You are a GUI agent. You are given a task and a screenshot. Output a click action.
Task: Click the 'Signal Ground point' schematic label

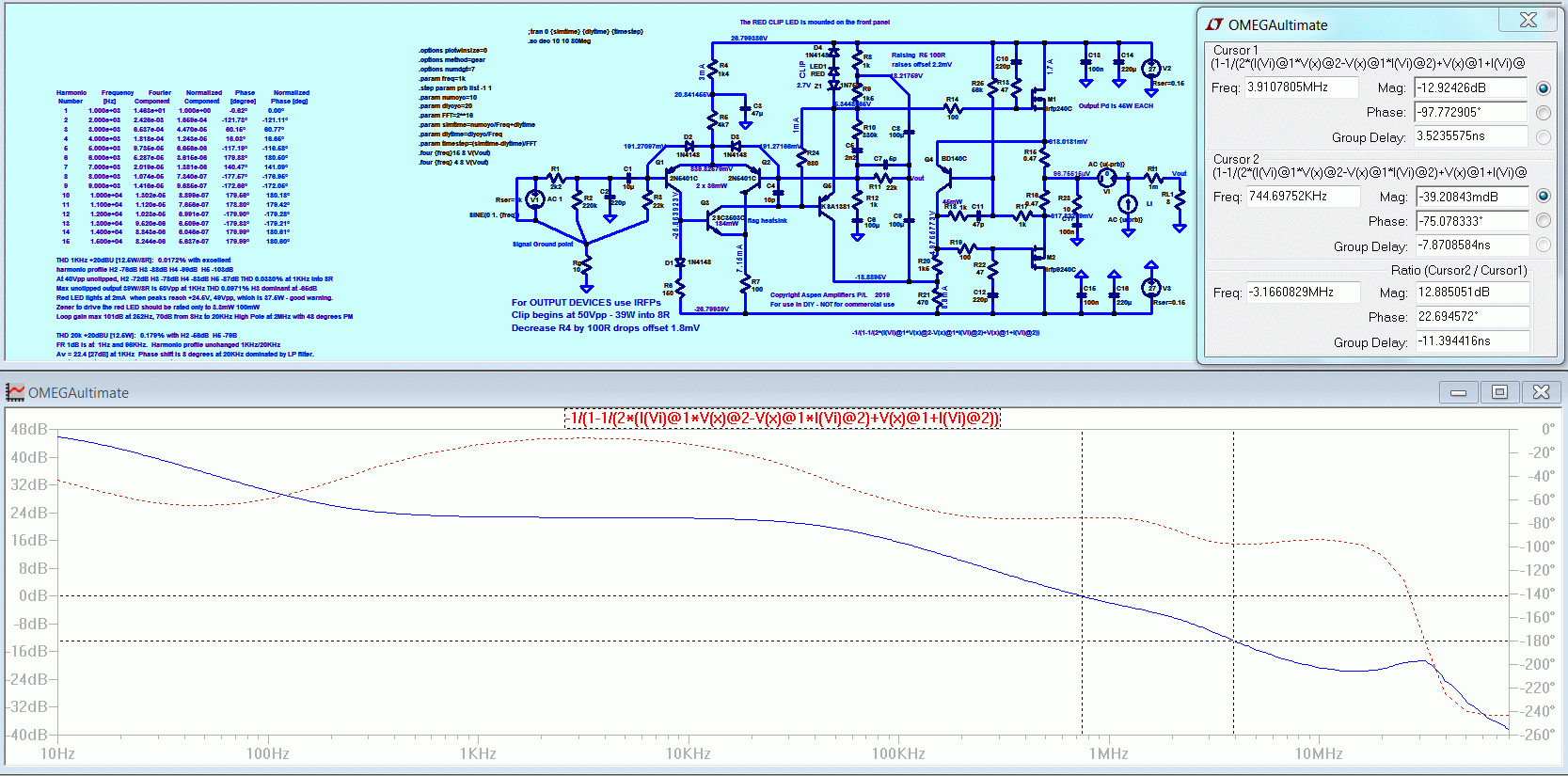(543, 244)
